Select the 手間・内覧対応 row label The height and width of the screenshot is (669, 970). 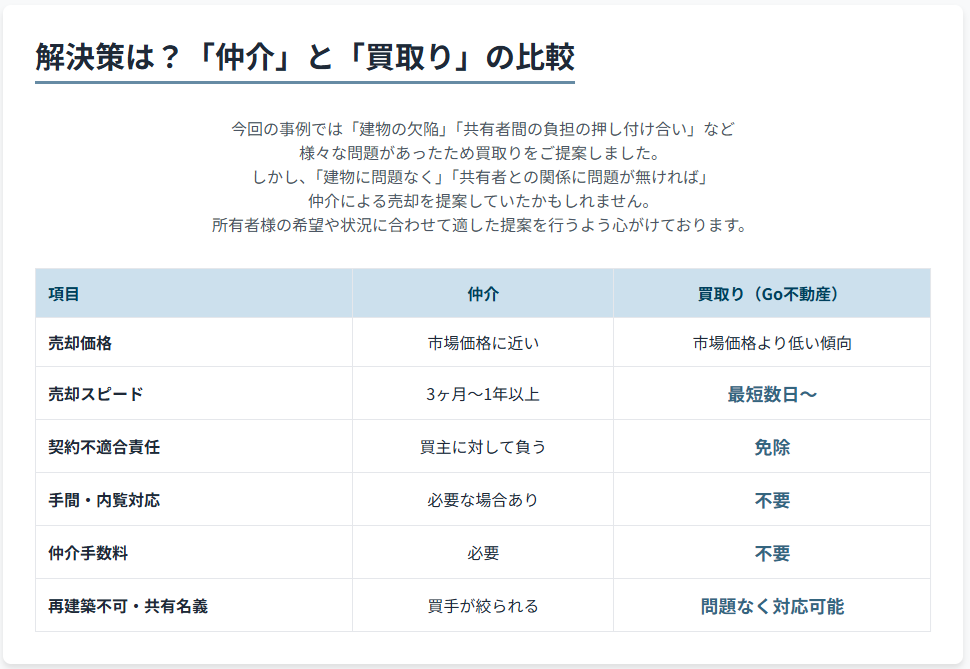104,500
